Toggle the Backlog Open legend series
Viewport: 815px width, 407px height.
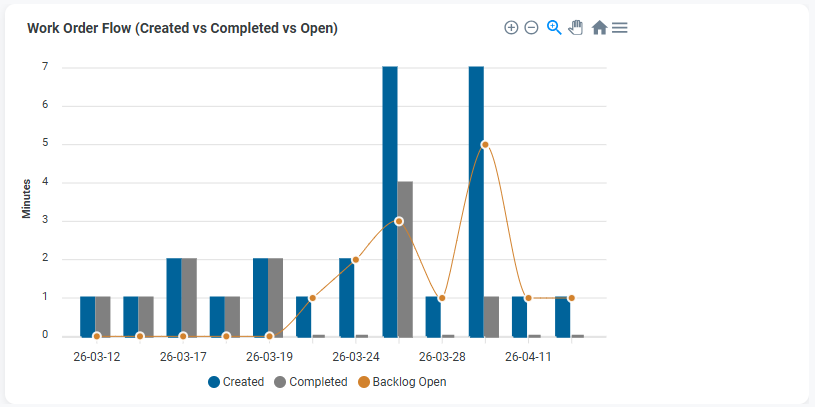tap(404, 382)
